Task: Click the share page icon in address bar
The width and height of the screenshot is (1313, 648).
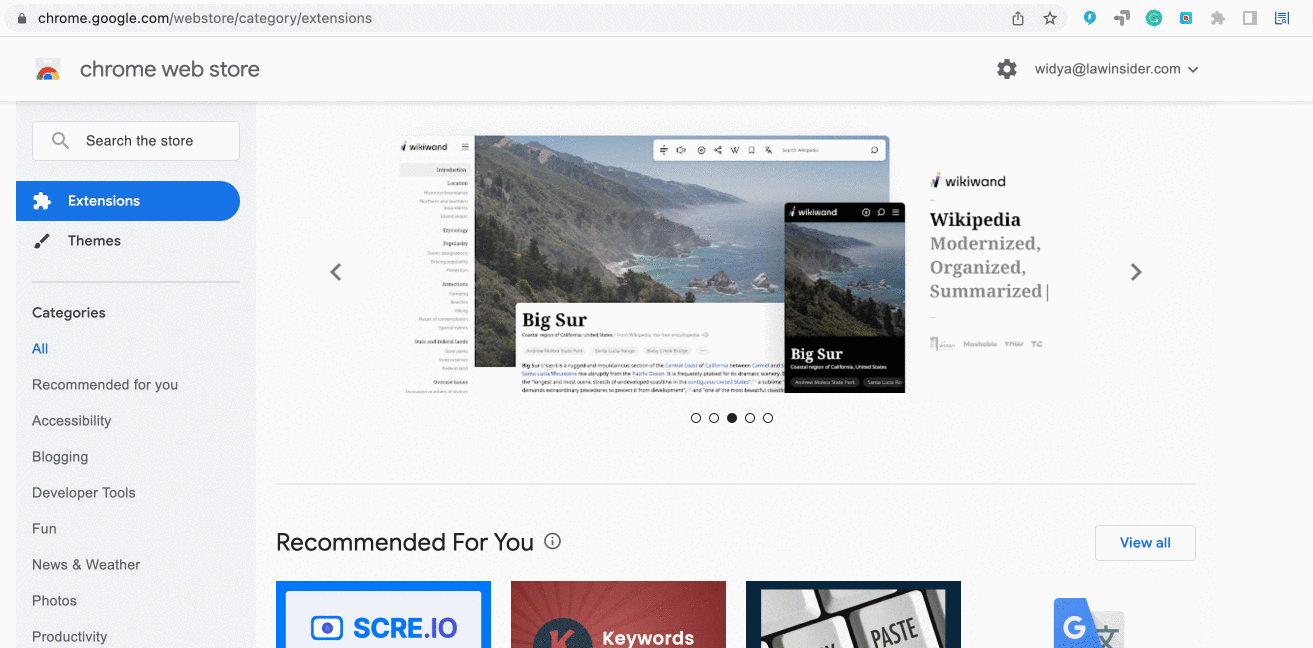Action: 1018,18
